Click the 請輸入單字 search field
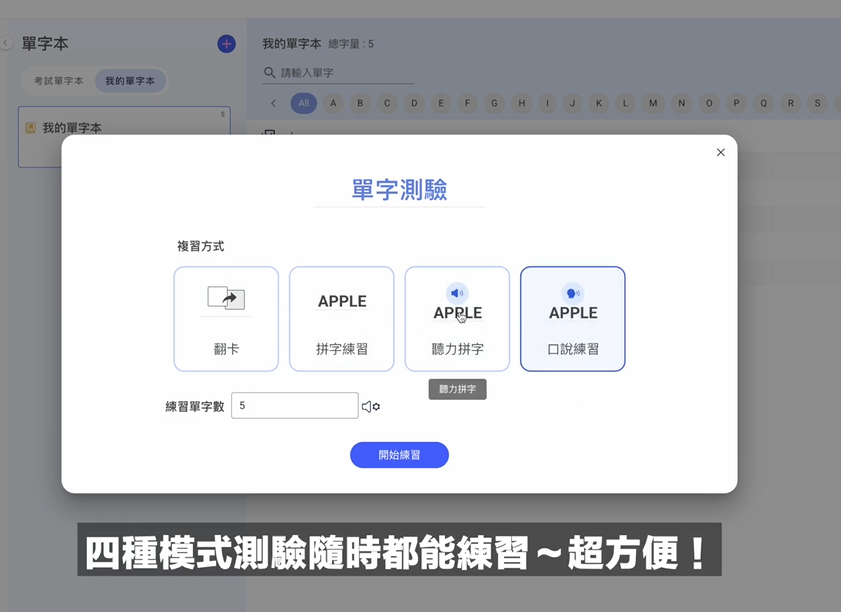The image size is (841, 612). click(x=345, y=73)
